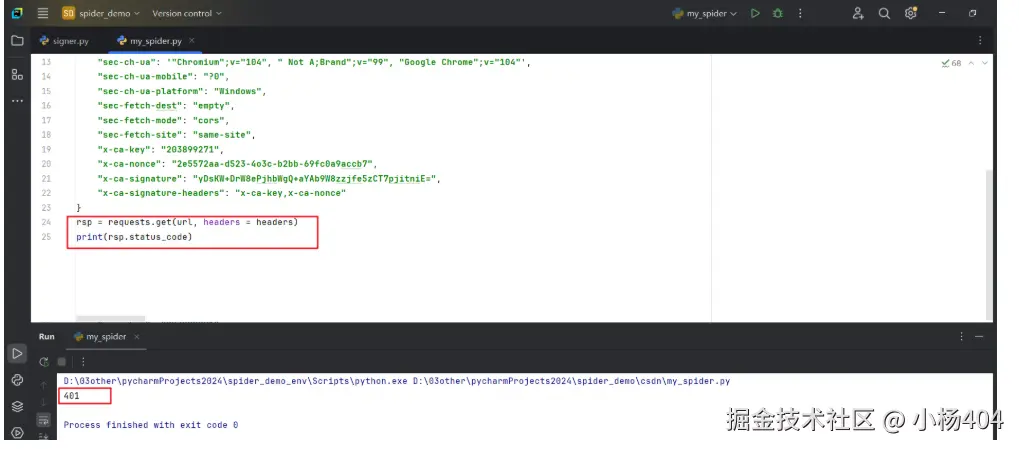Open Python Packages layers icon
This screenshot has height=449, width=1019.
pyautogui.click(x=18, y=407)
